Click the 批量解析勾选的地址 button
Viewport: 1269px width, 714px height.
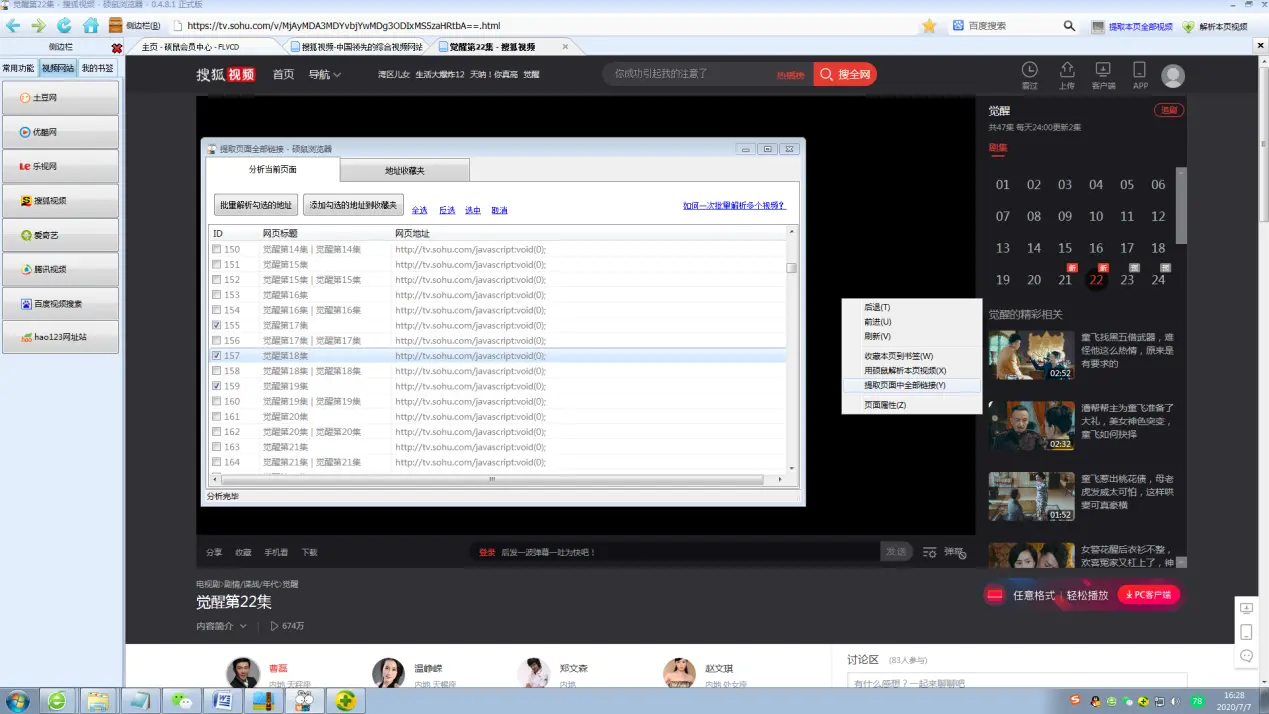256,205
